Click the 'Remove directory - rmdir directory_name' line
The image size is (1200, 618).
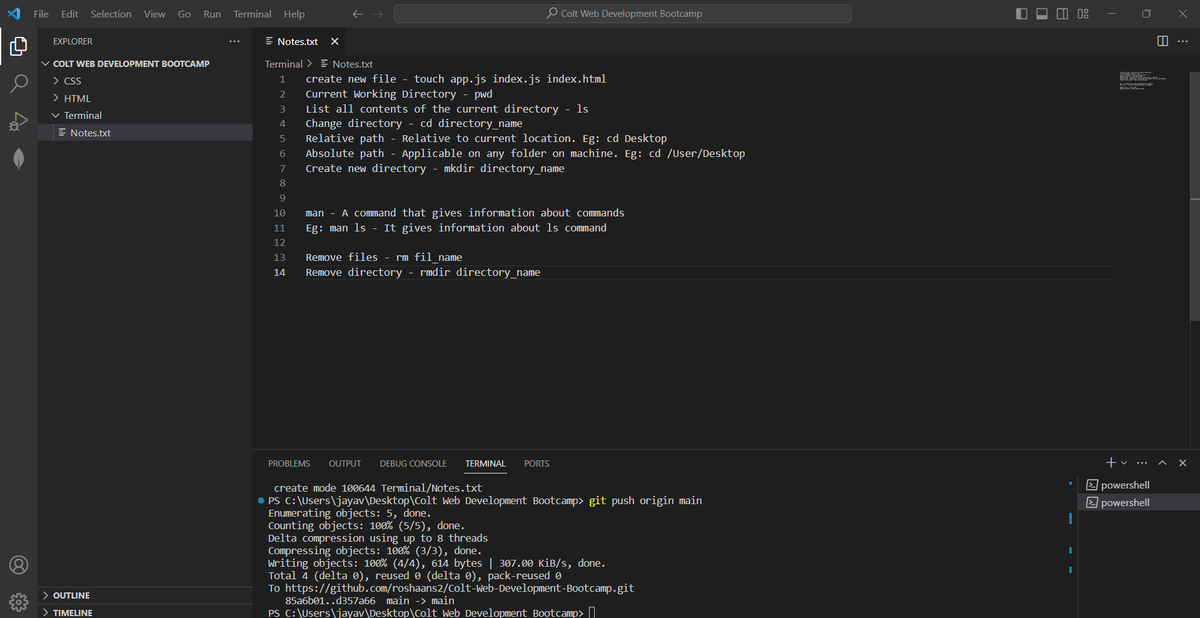(x=423, y=272)
